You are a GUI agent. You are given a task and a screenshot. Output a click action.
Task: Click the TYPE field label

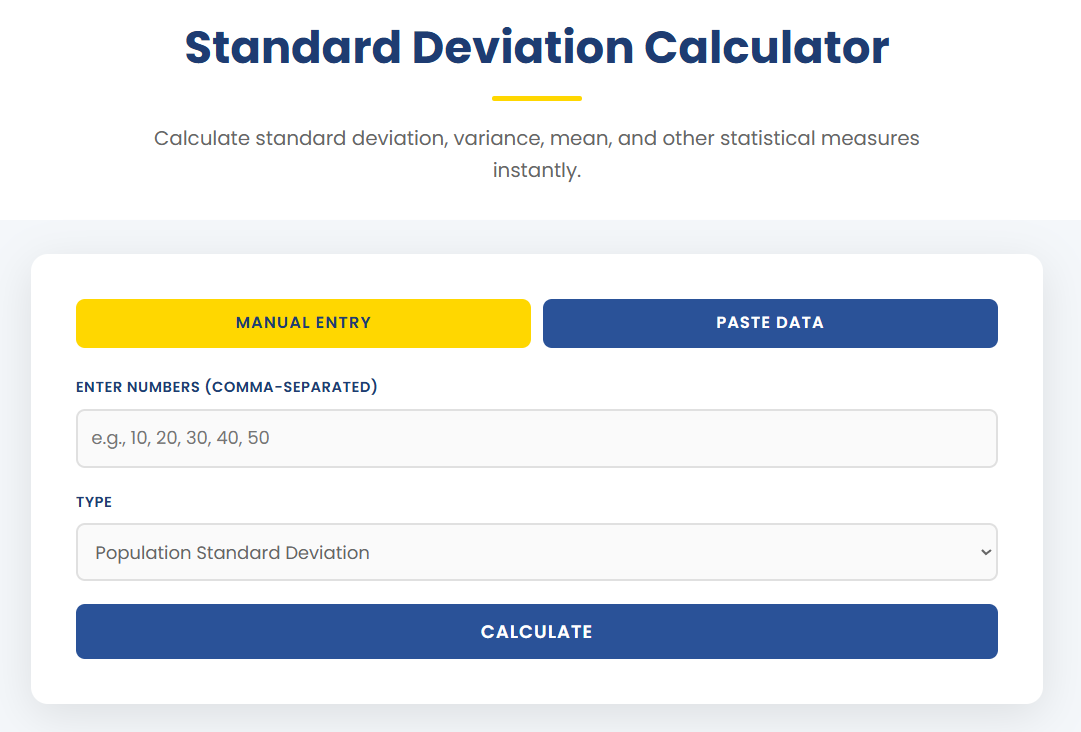coord(93,502)
